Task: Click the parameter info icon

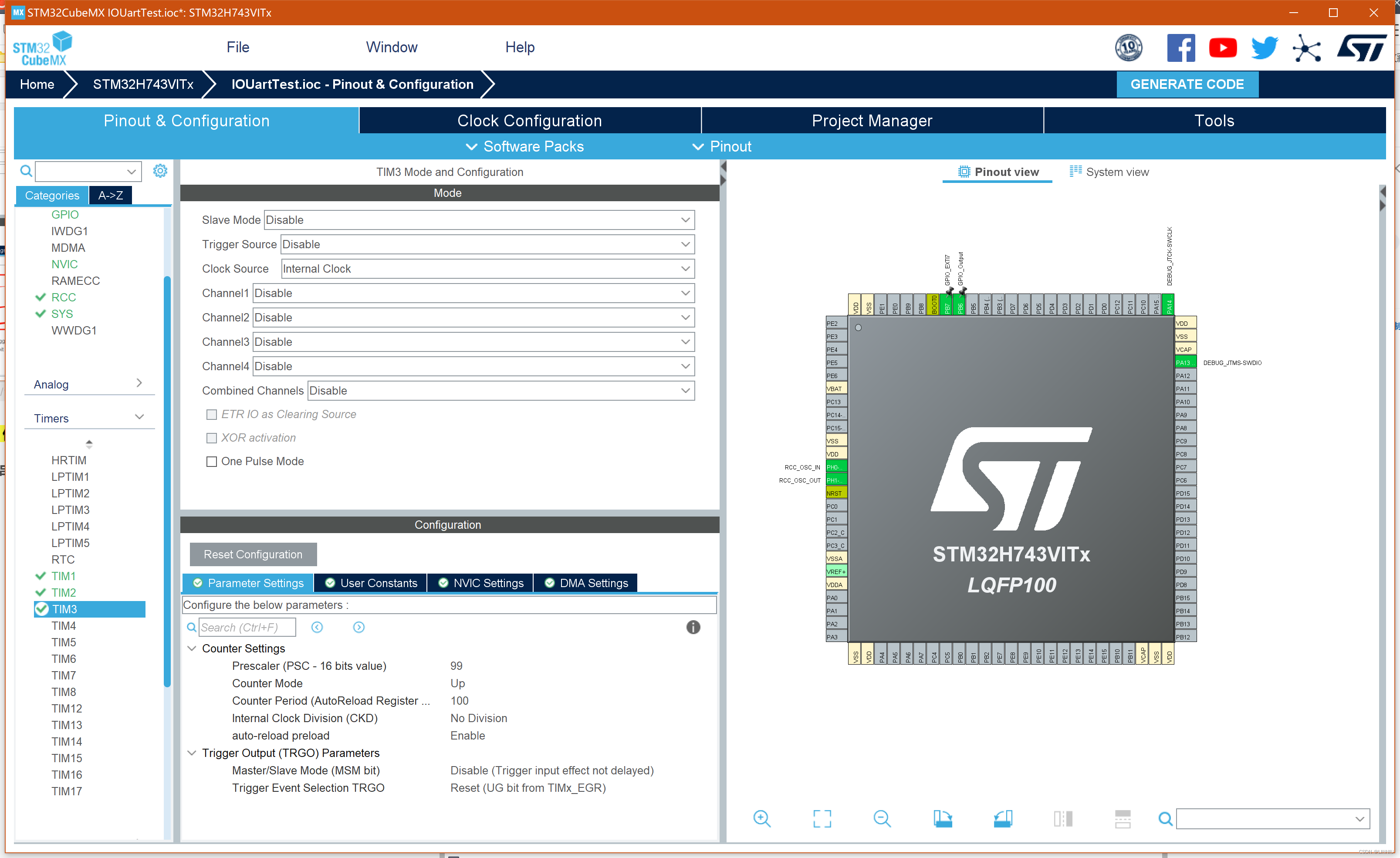Action: click(693, 627)
